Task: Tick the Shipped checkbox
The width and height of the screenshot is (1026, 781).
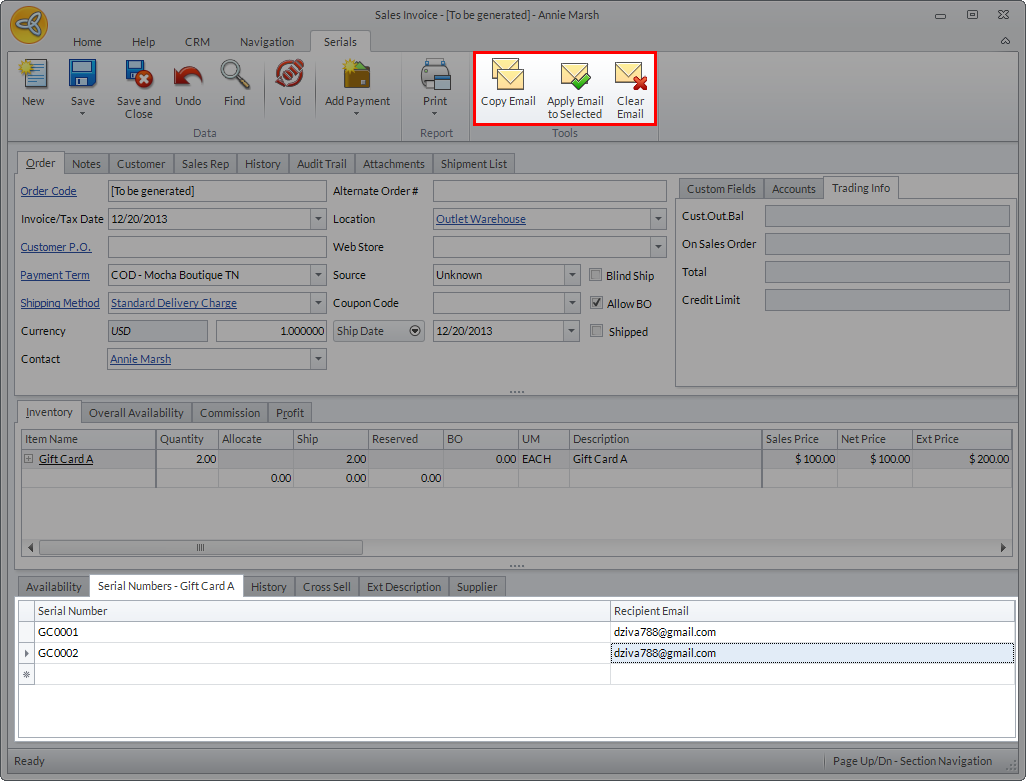Action: (597, 331)
